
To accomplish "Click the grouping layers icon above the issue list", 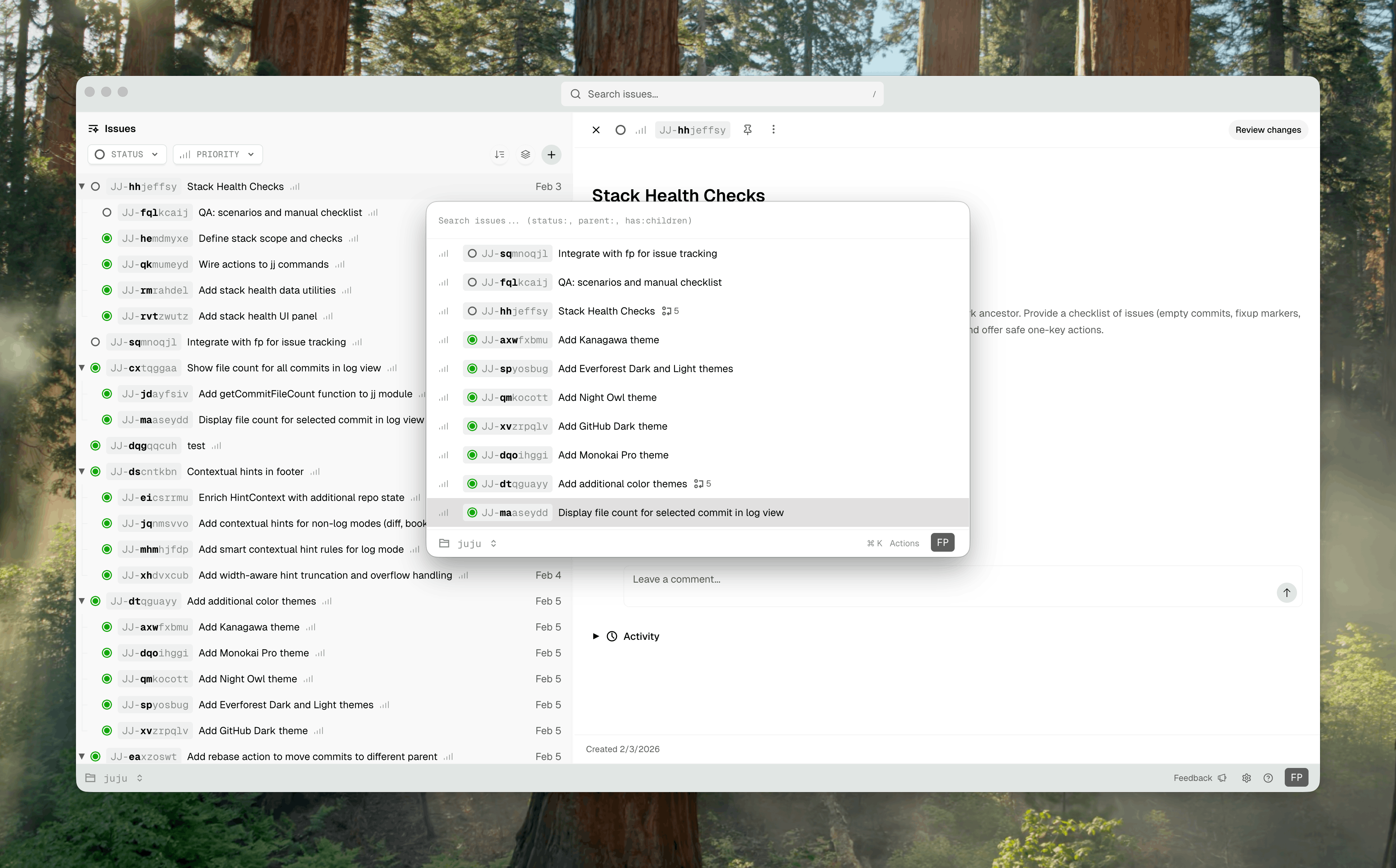I will [525, 154].
